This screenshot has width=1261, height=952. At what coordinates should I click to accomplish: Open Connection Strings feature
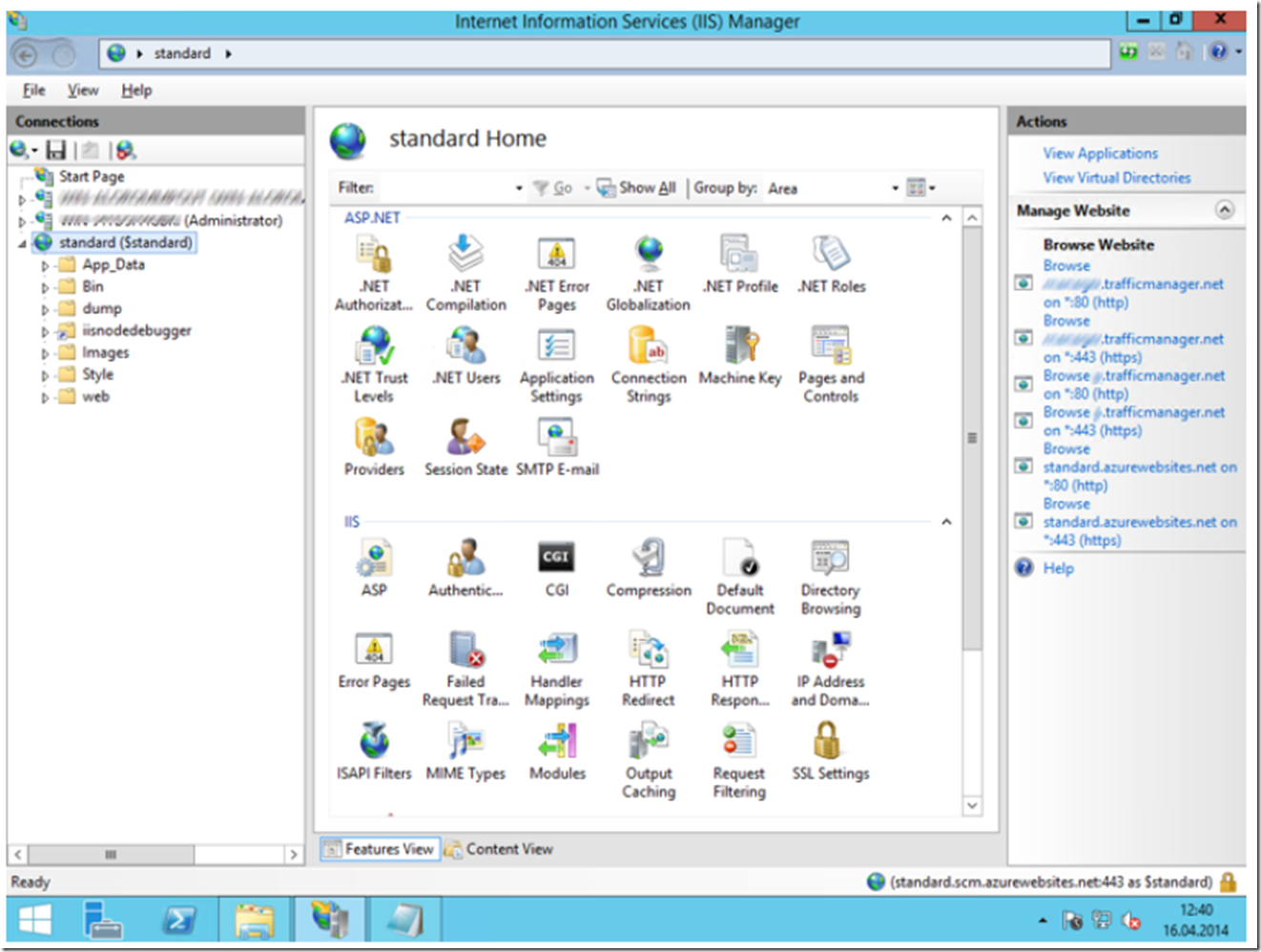649,365
